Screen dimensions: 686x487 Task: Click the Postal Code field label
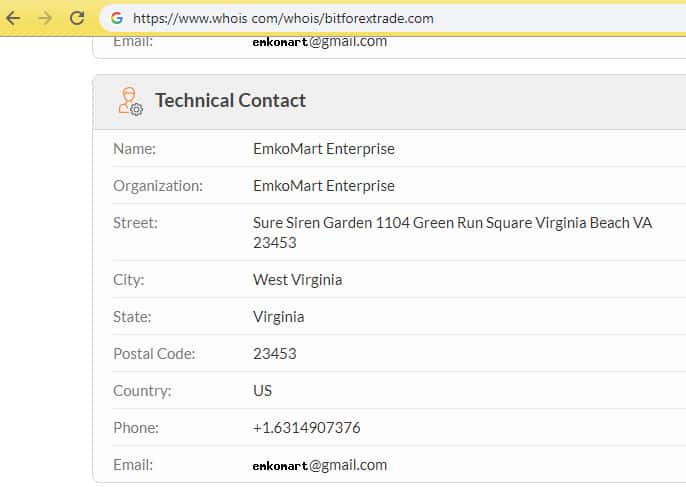point(154,354)
